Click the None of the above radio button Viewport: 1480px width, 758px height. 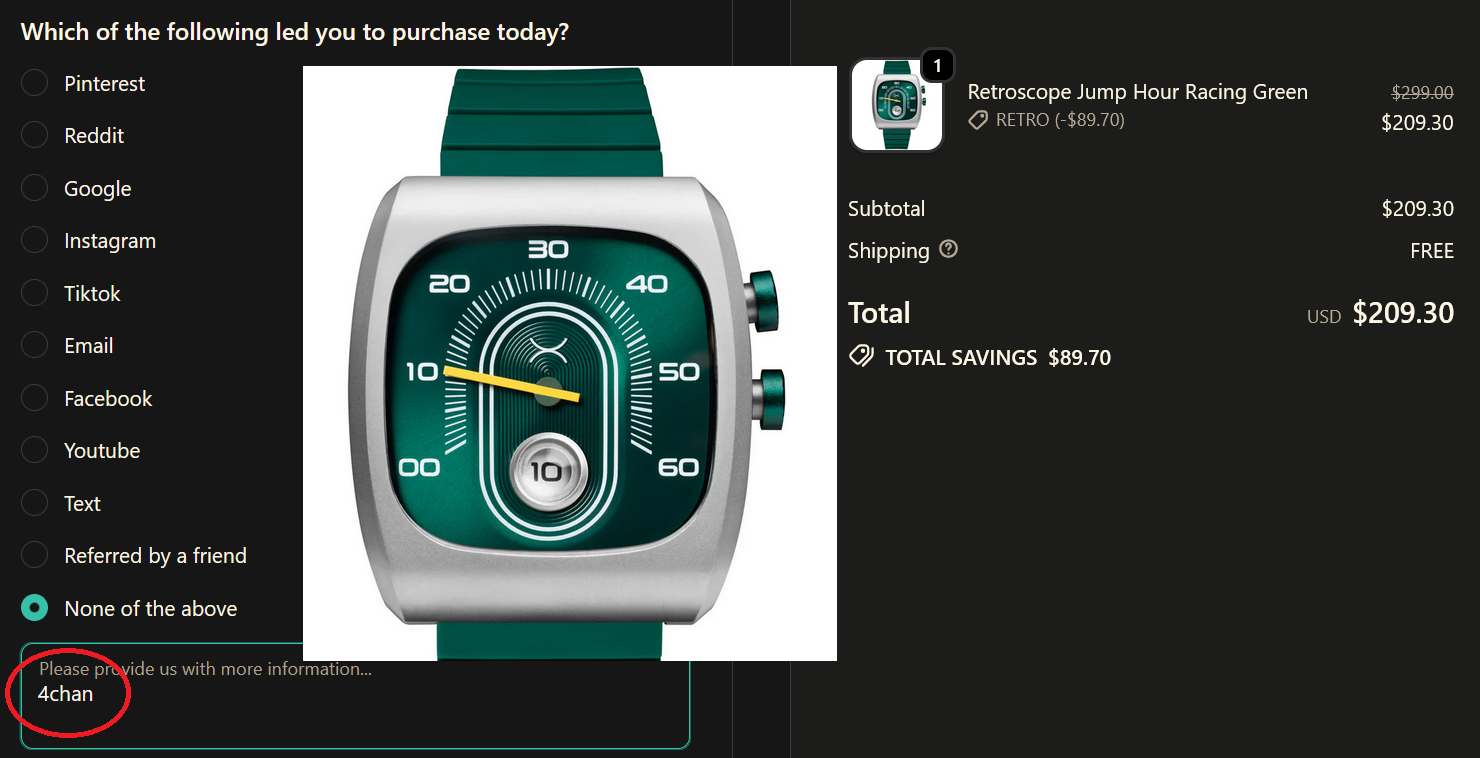coord(35,608)
